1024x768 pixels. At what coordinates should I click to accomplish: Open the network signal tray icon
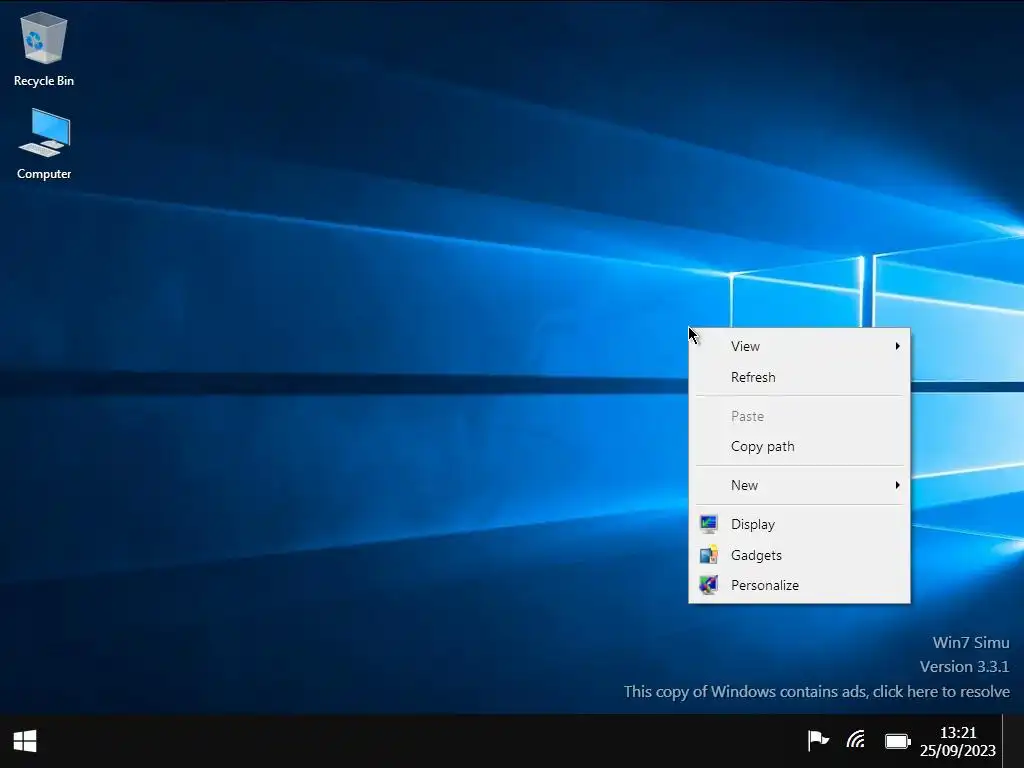[856, 741]
